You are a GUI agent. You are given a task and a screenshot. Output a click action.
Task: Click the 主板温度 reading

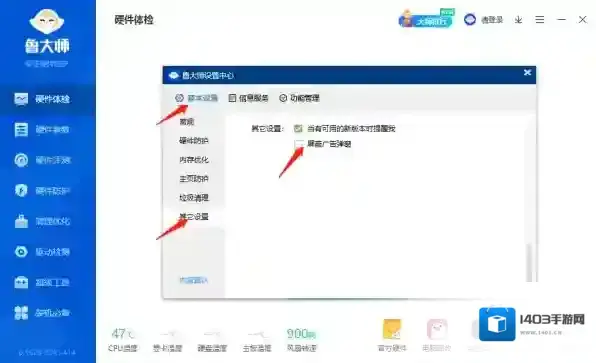coord(257,340)
